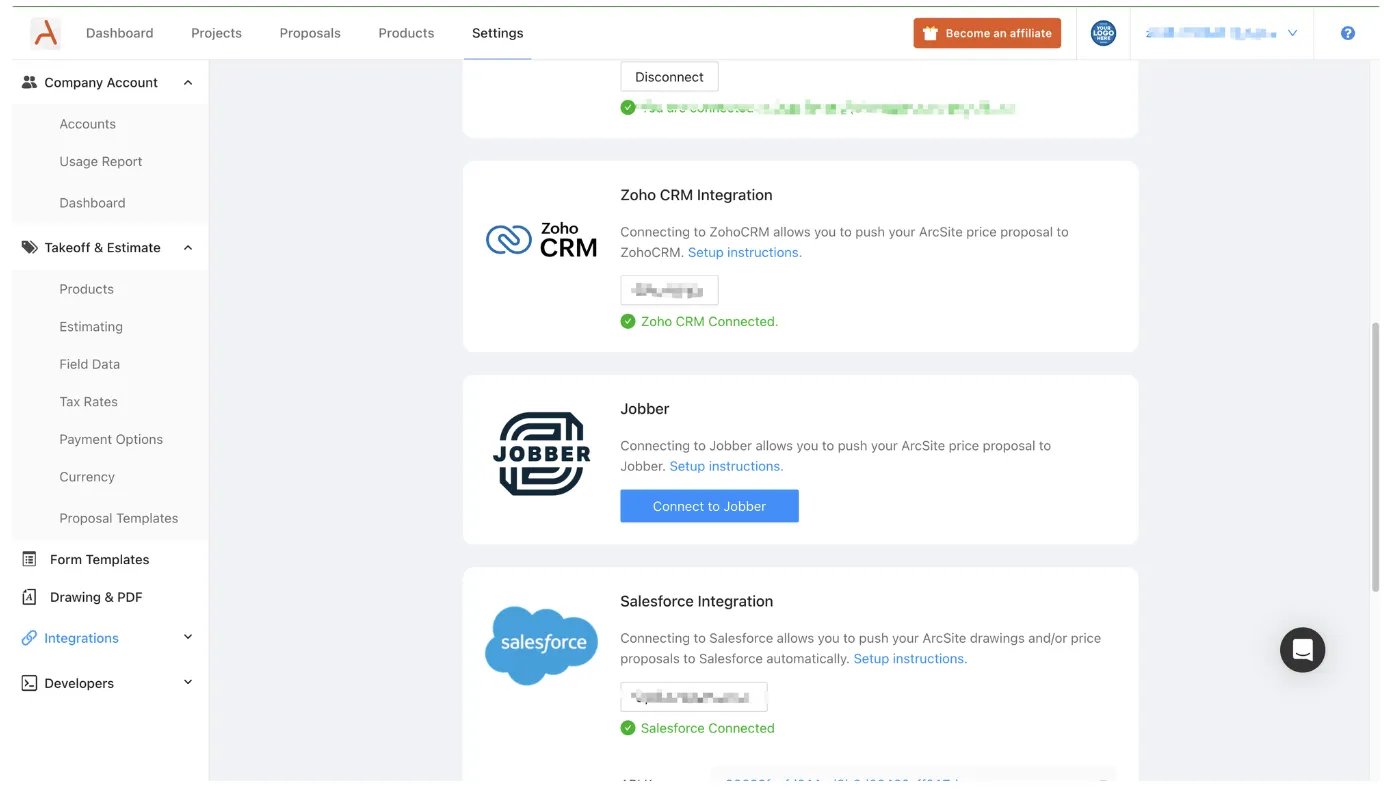
Task: Open Payment Options settings
Action: click(111, 439)
